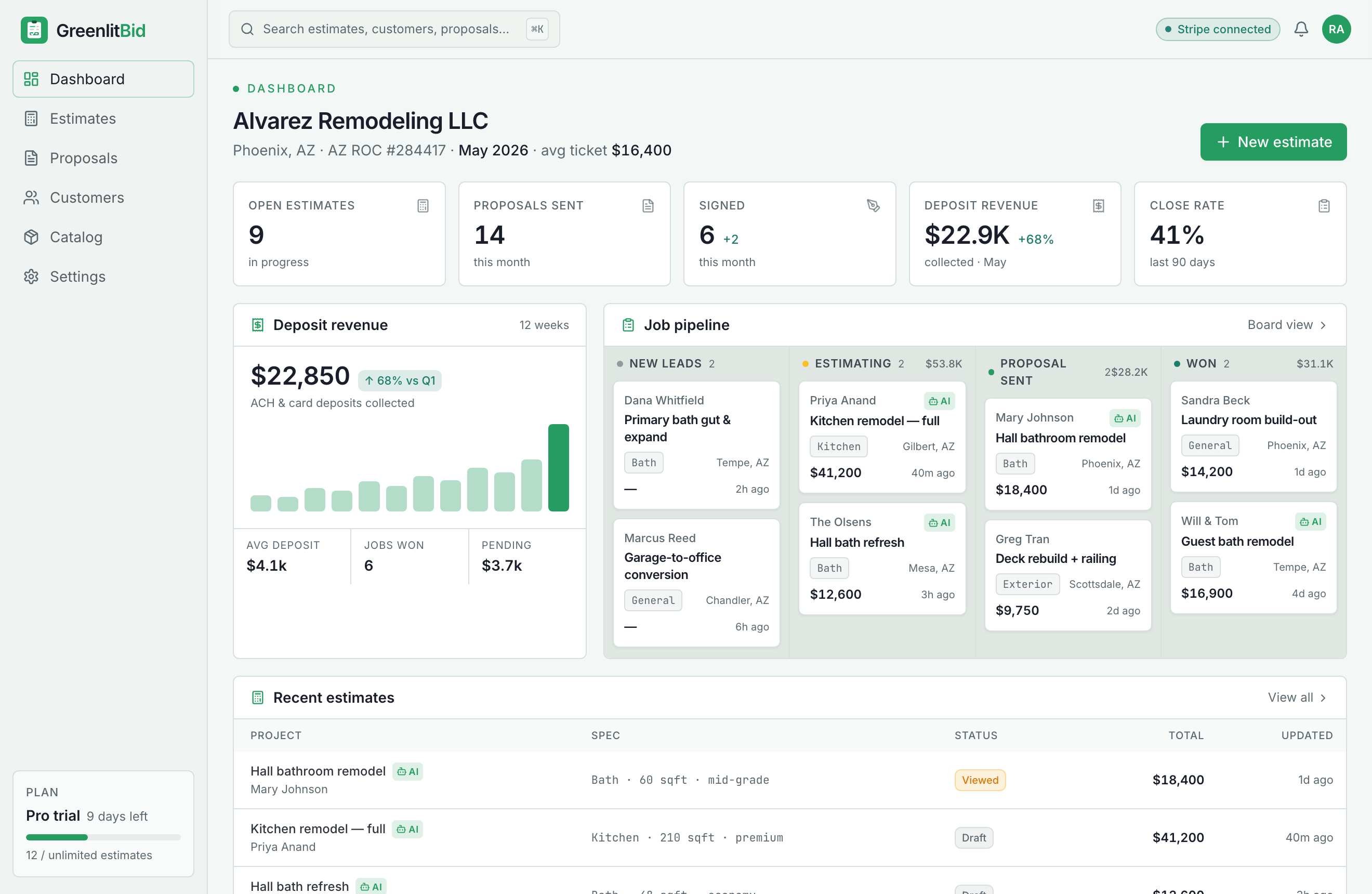Click the Catalog box icon in sidebar
The height and width of the screenshot is (894, 1372).
pyautogui.click(x=31, y=237)
